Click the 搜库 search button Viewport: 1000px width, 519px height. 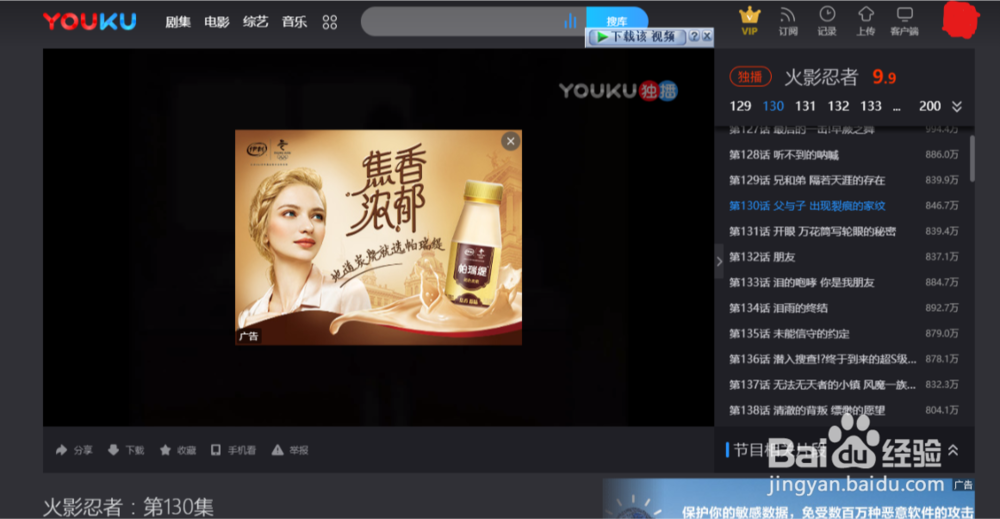(x=617, y=18)
